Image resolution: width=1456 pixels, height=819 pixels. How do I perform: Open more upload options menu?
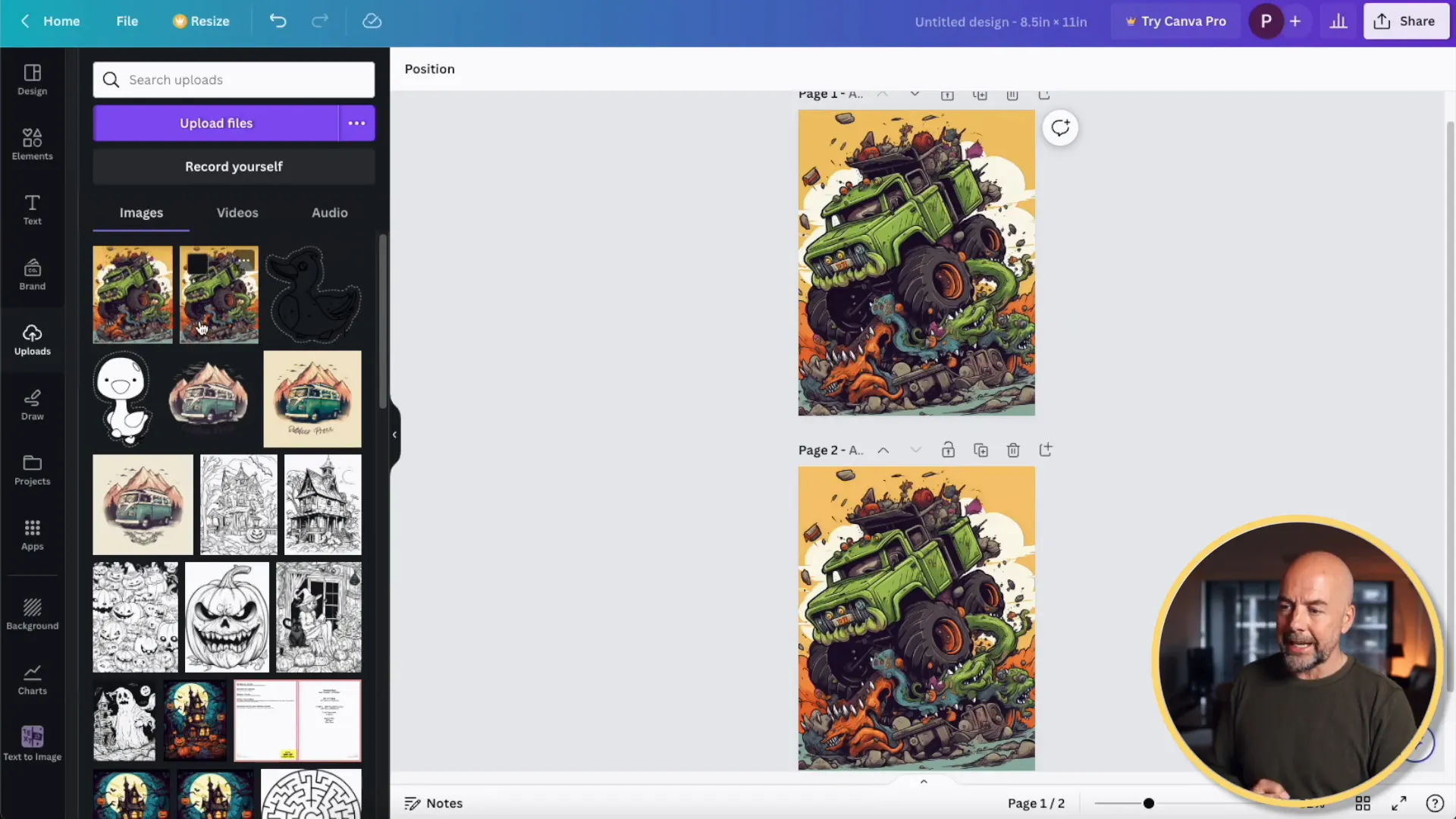point(356,123)
